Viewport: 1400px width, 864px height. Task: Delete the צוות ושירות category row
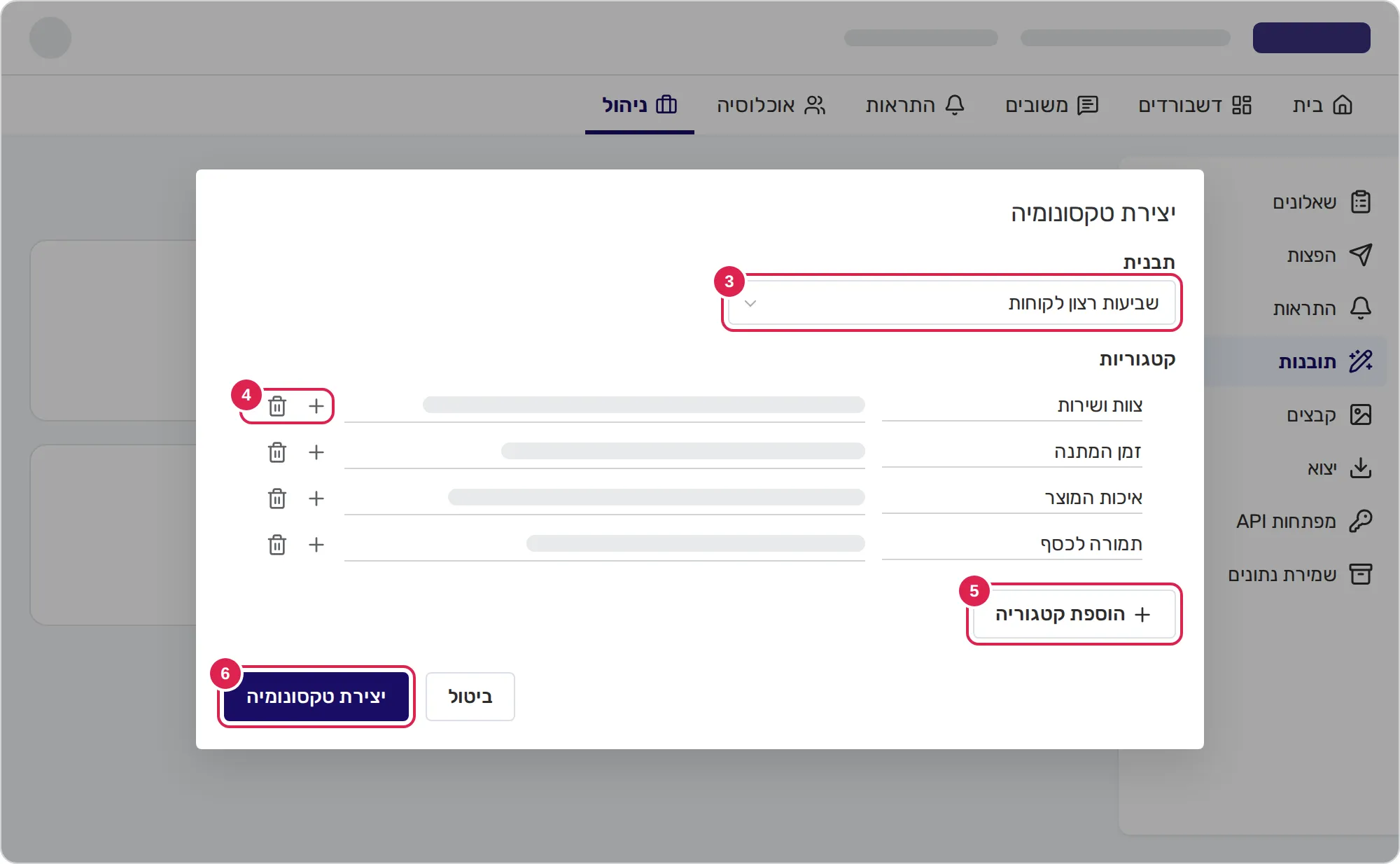tap(277, 406)
